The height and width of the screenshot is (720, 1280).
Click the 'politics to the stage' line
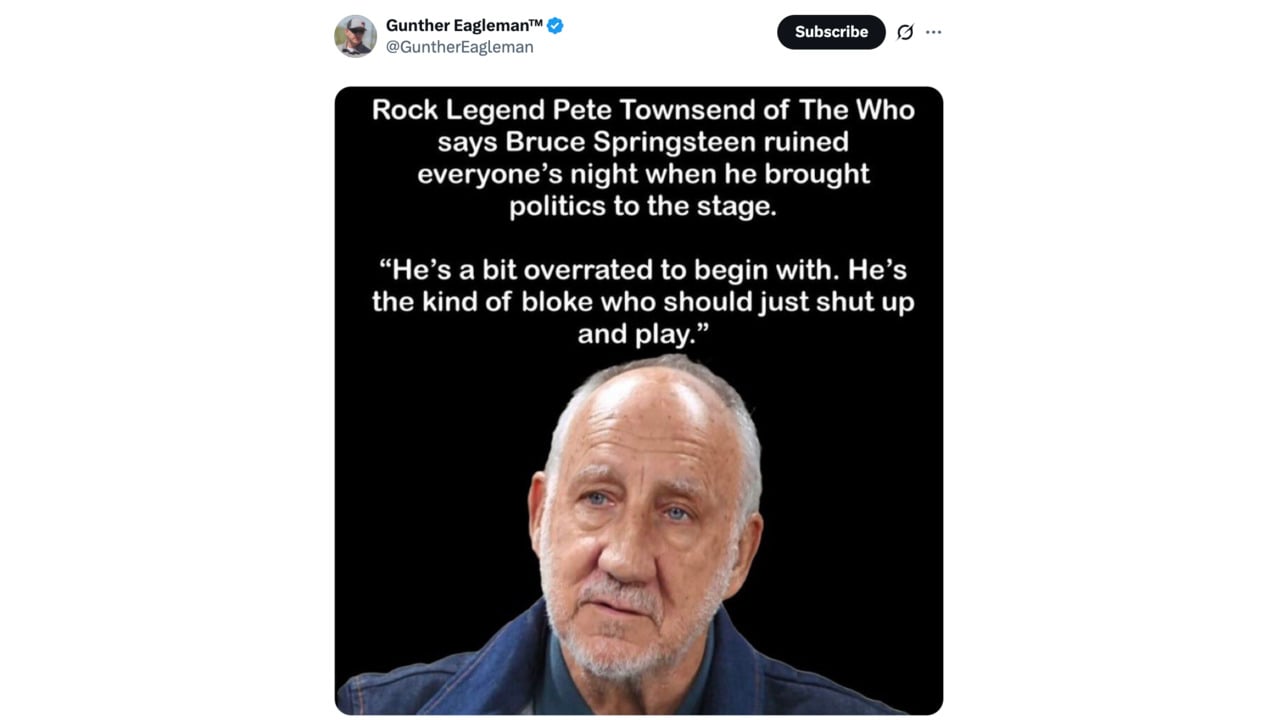point(643,205)
